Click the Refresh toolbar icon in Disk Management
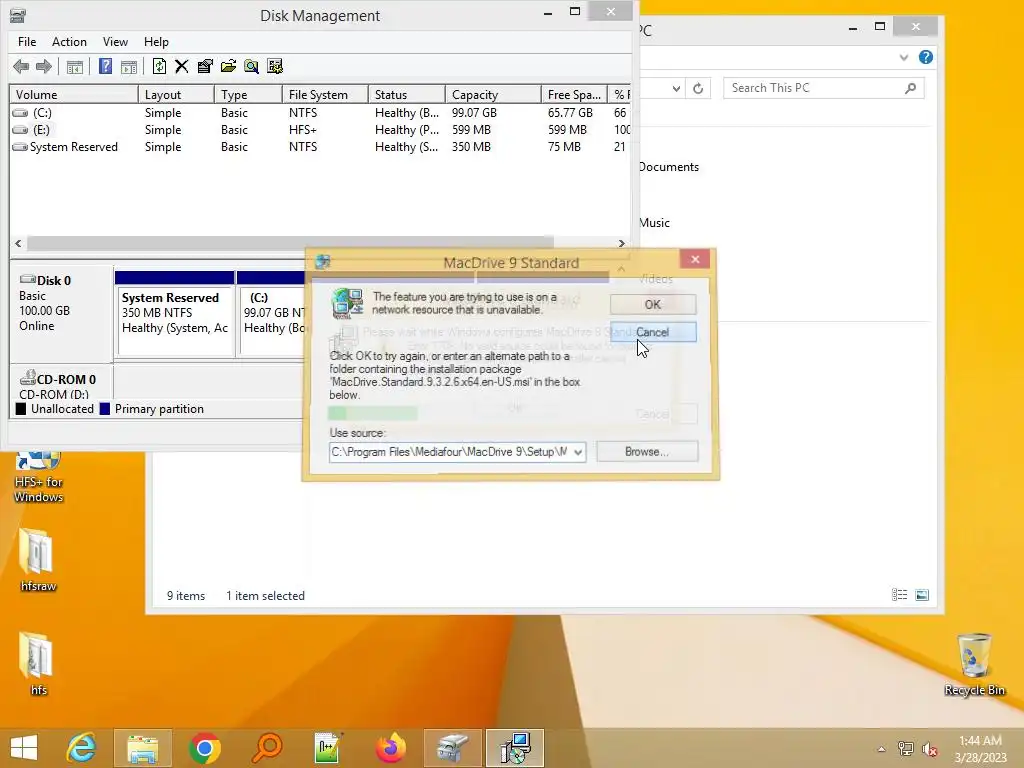 click(x=159, y=66)
